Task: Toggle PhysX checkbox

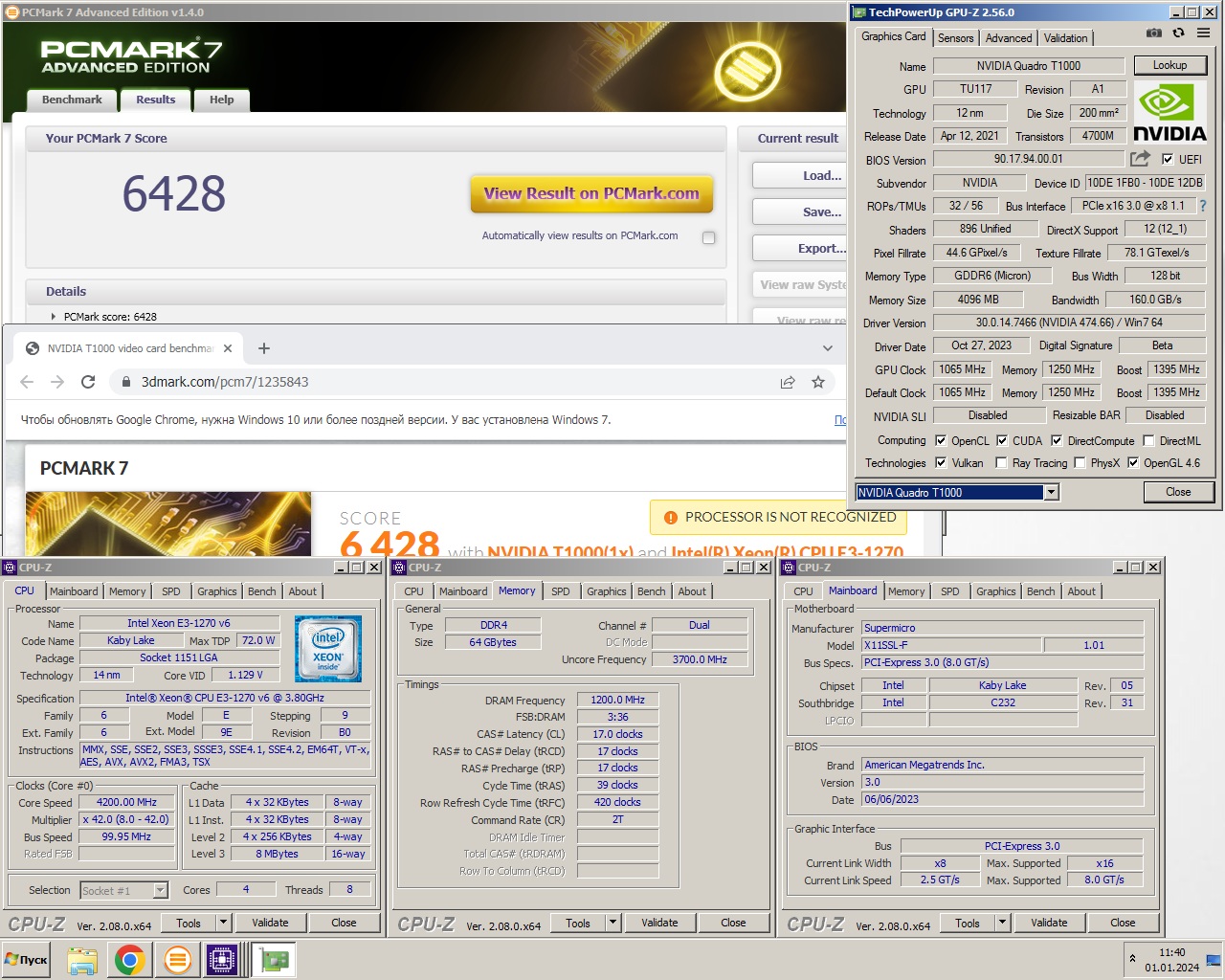Action: click(x=1080, y=463)
